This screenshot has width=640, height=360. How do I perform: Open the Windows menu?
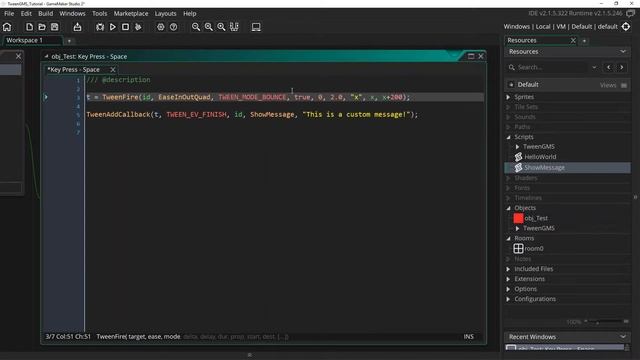(72, 13)
